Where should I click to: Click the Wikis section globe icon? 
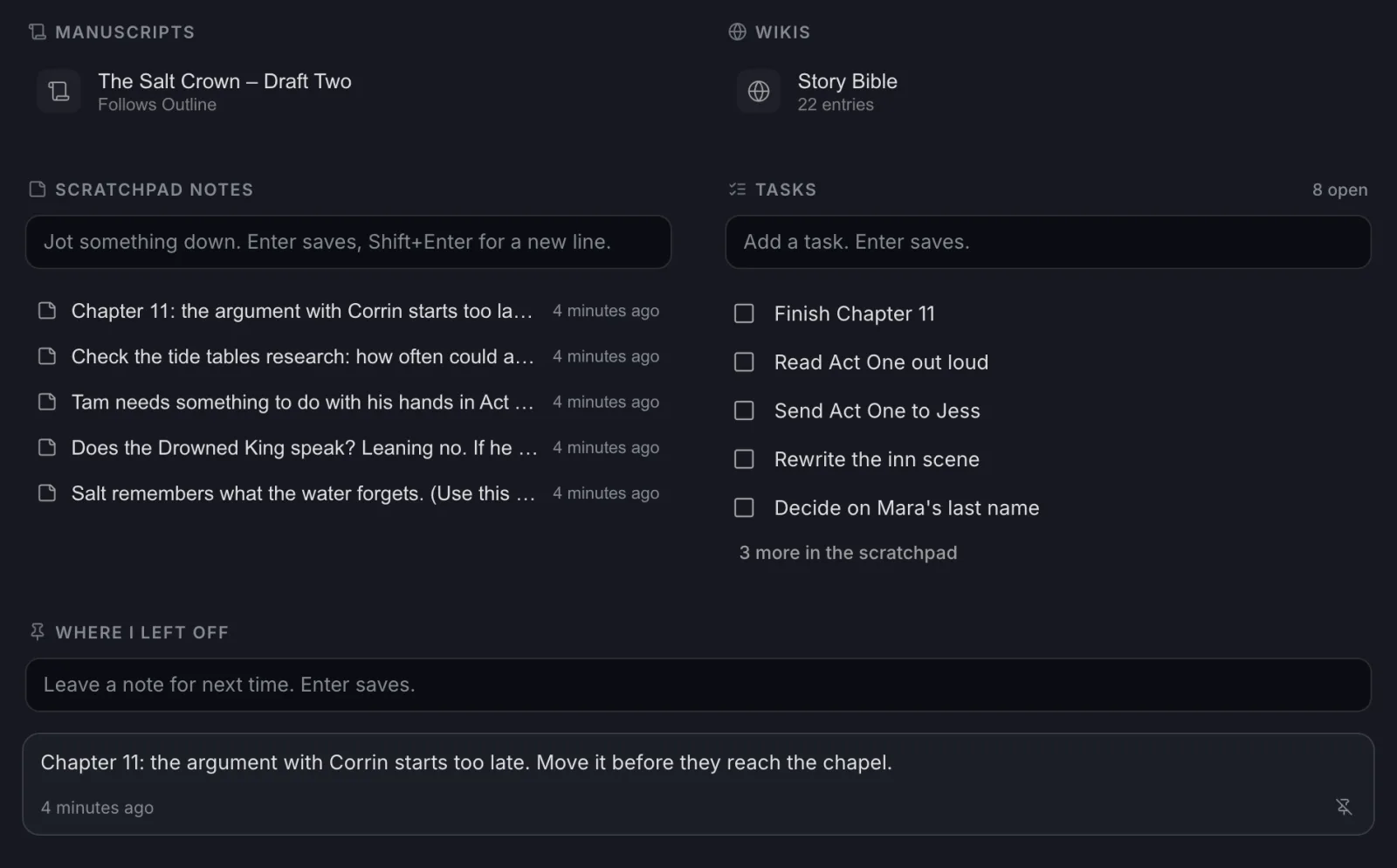[x=737, y=32]
